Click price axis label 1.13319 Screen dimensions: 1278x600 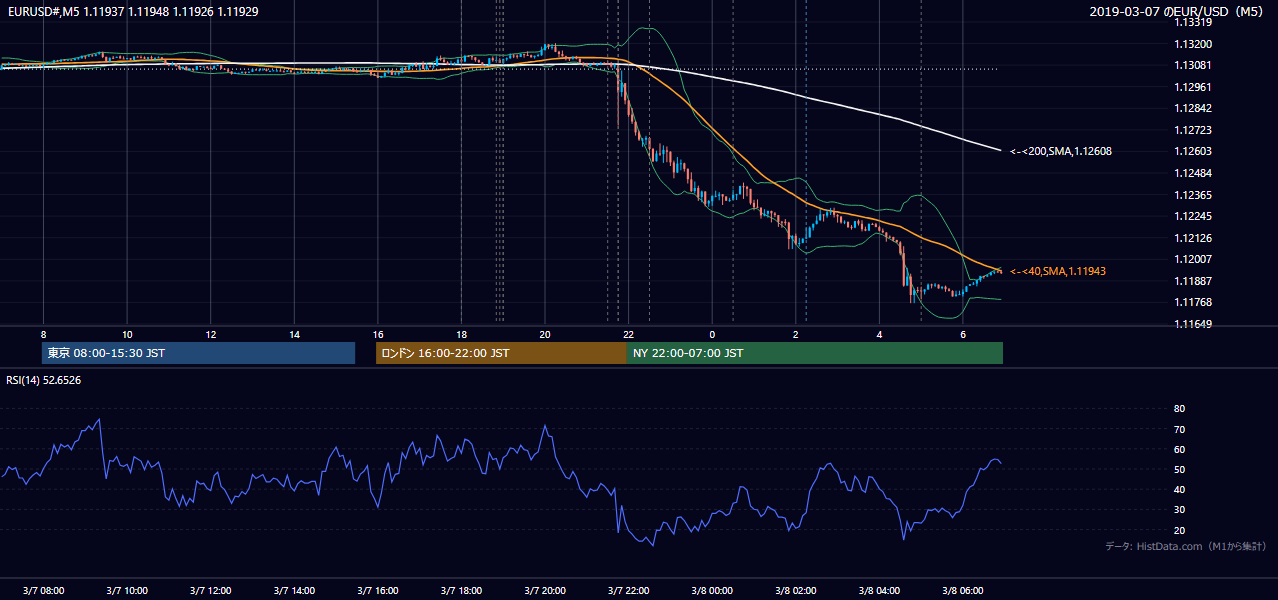coord(1194,22)
